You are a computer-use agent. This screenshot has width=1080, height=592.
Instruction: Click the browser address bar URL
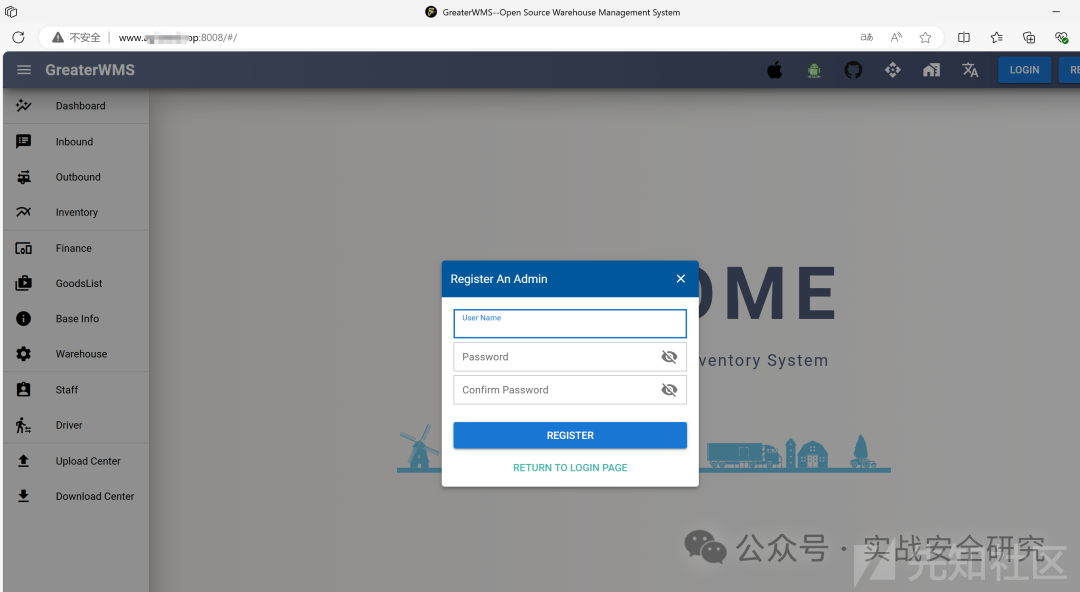(x=178, y=37)
